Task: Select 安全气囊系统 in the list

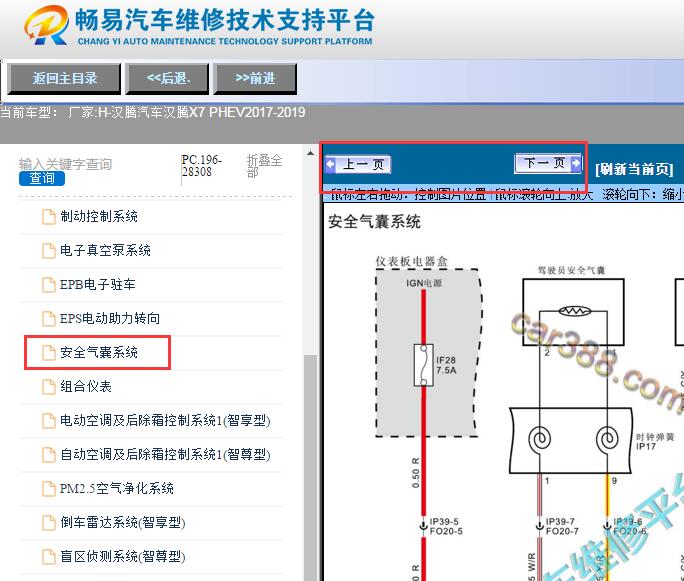Action: pos(99,352)
